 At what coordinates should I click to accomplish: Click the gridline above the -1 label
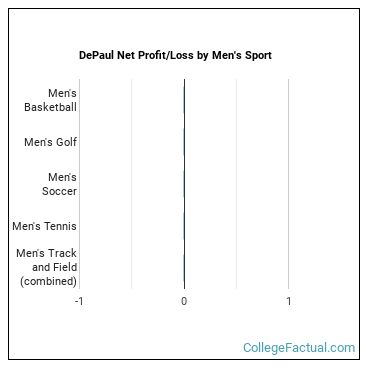click(x=79, y=184)
